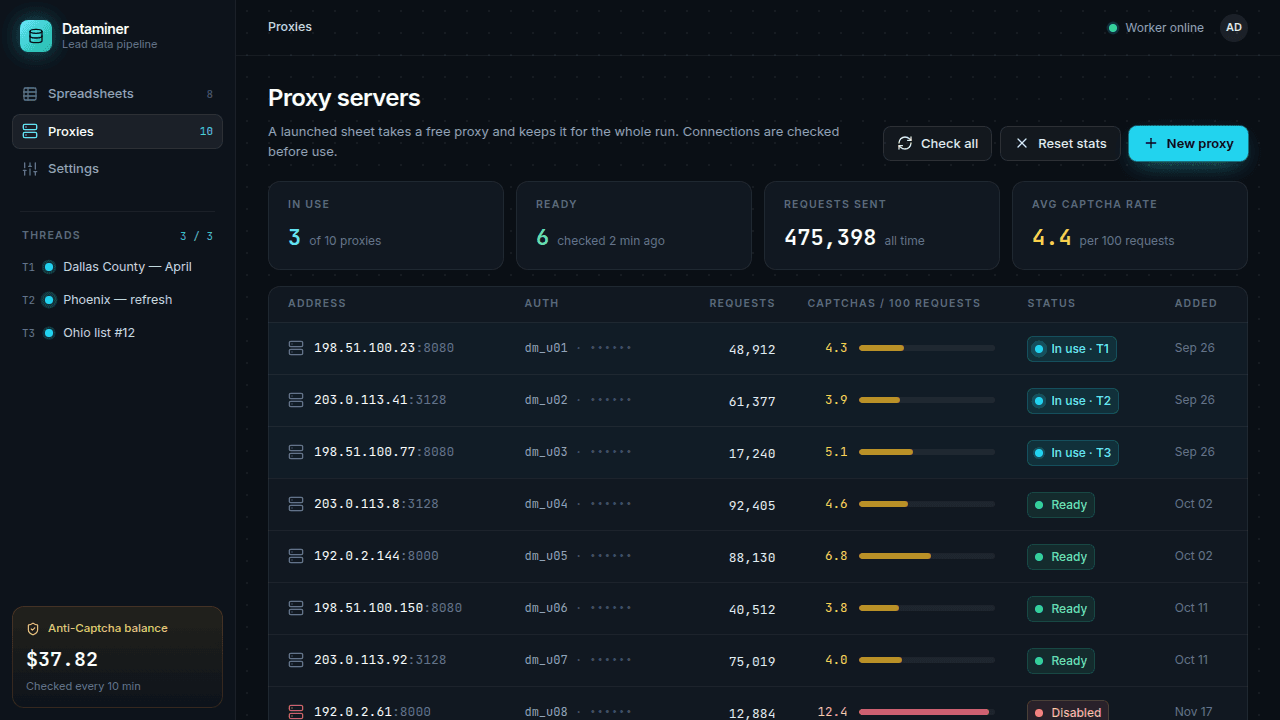This screenshot has width=1280, height=720.
Task: Click the server icon for 203.0.113.41
Action: (x=296, y=400)
